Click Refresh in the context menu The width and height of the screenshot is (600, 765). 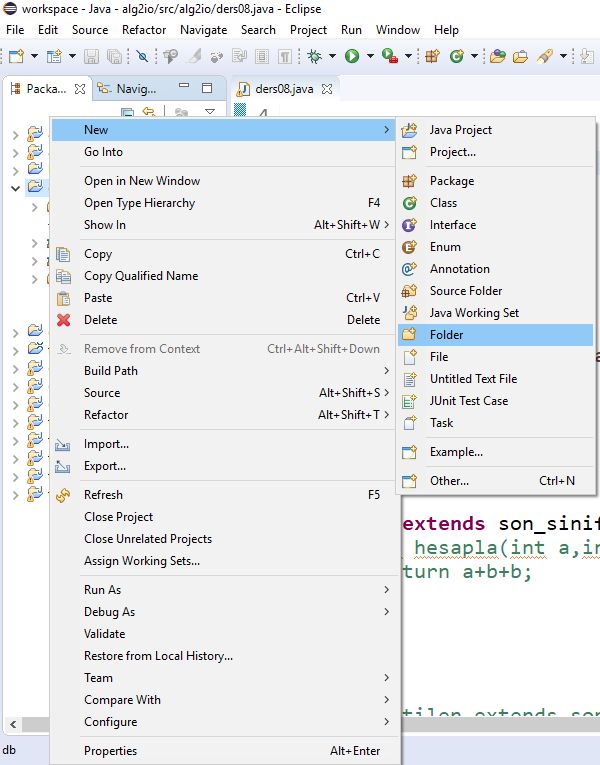(223, 495)
